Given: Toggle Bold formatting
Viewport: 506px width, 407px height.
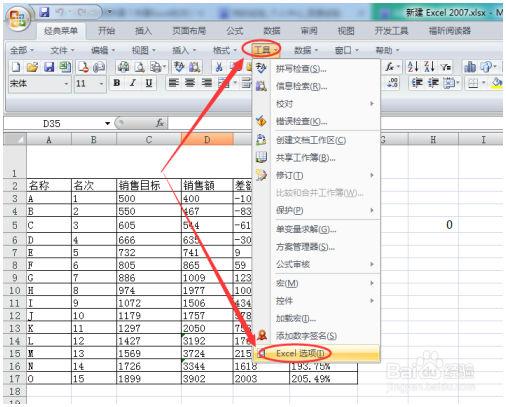Looking at the screenshot, I should pyautogui.click(x=117, y=83).
